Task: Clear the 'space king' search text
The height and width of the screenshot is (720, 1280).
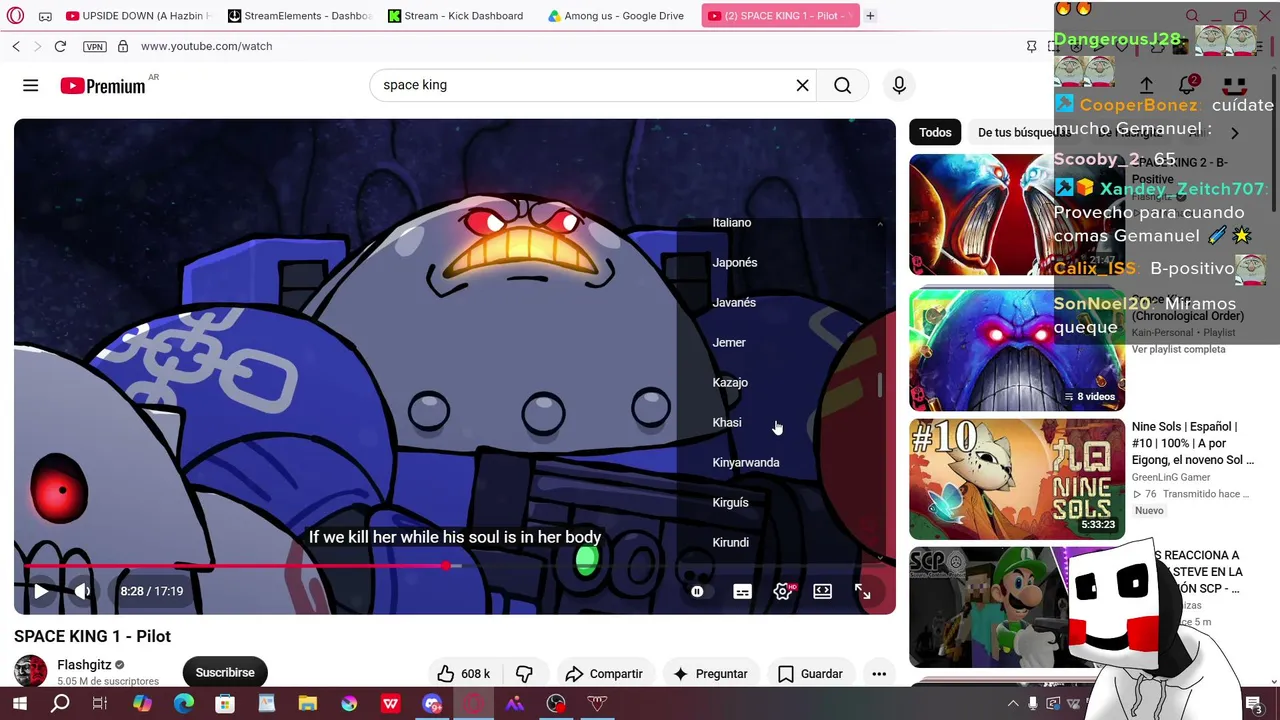Action: 802,85
